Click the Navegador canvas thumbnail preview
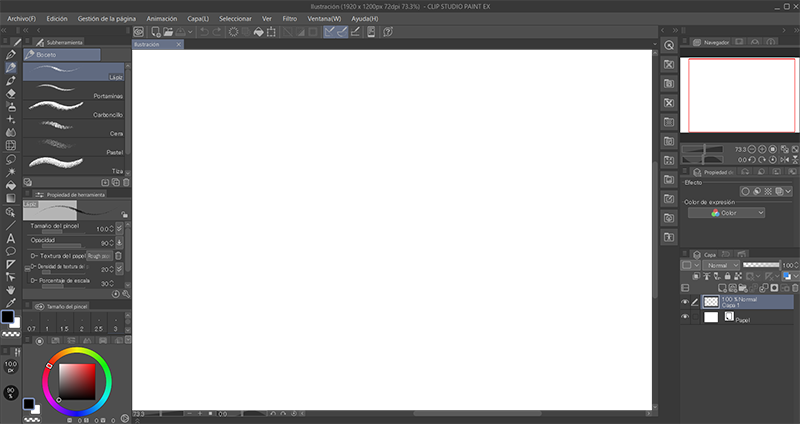The image size is (800, 424). click(x=739, y=94)
